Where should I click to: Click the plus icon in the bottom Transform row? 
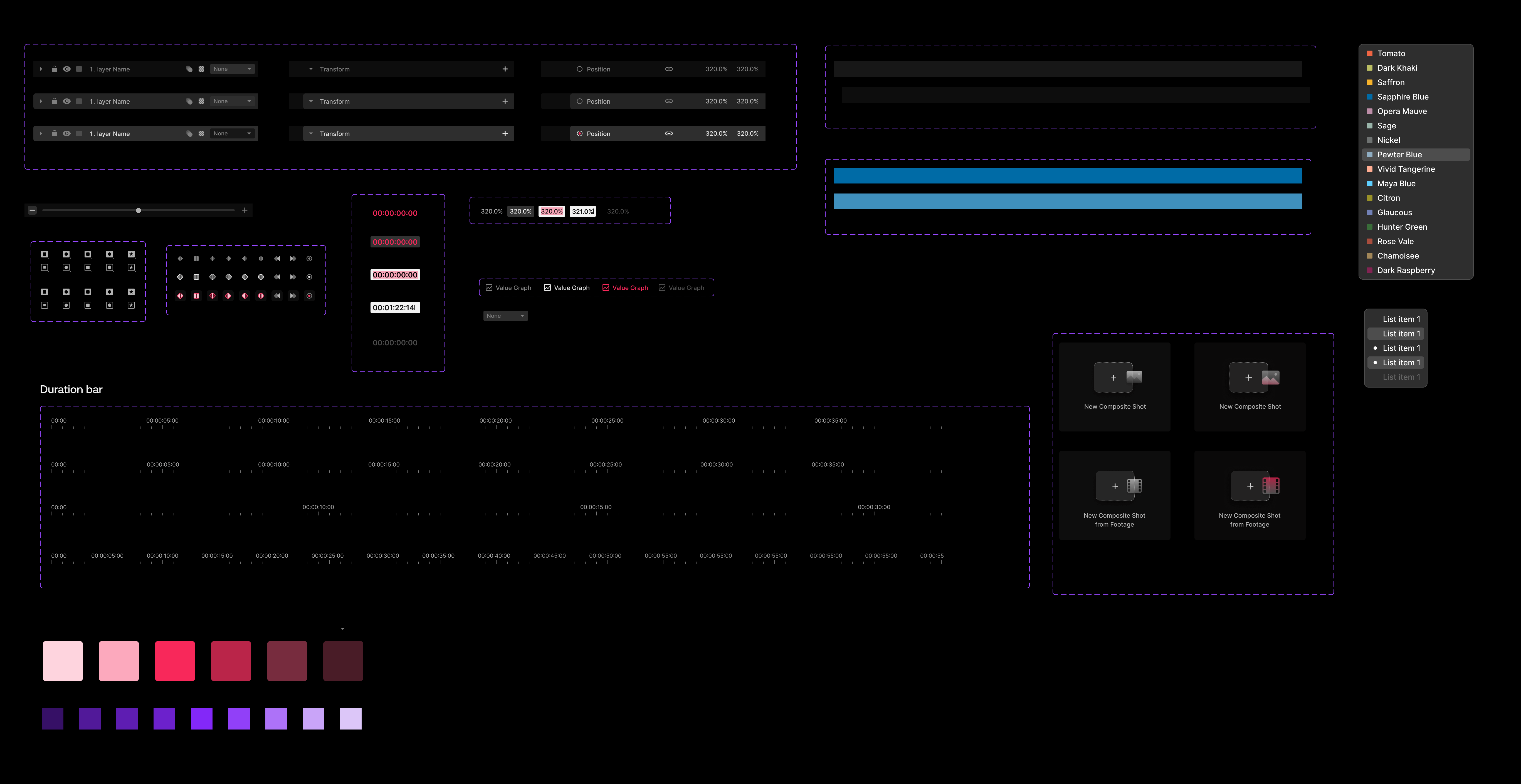pyautogui.click(x=505, y=133)
